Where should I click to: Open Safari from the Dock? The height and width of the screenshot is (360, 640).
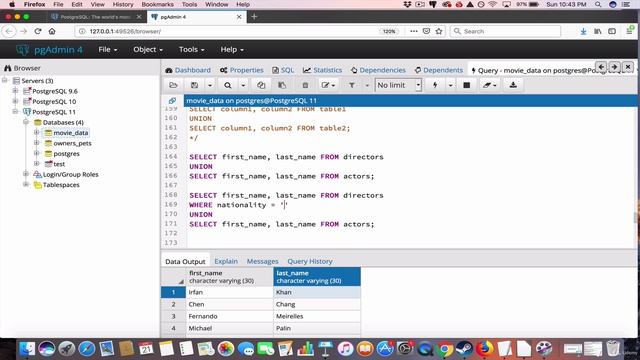(87, 349)
